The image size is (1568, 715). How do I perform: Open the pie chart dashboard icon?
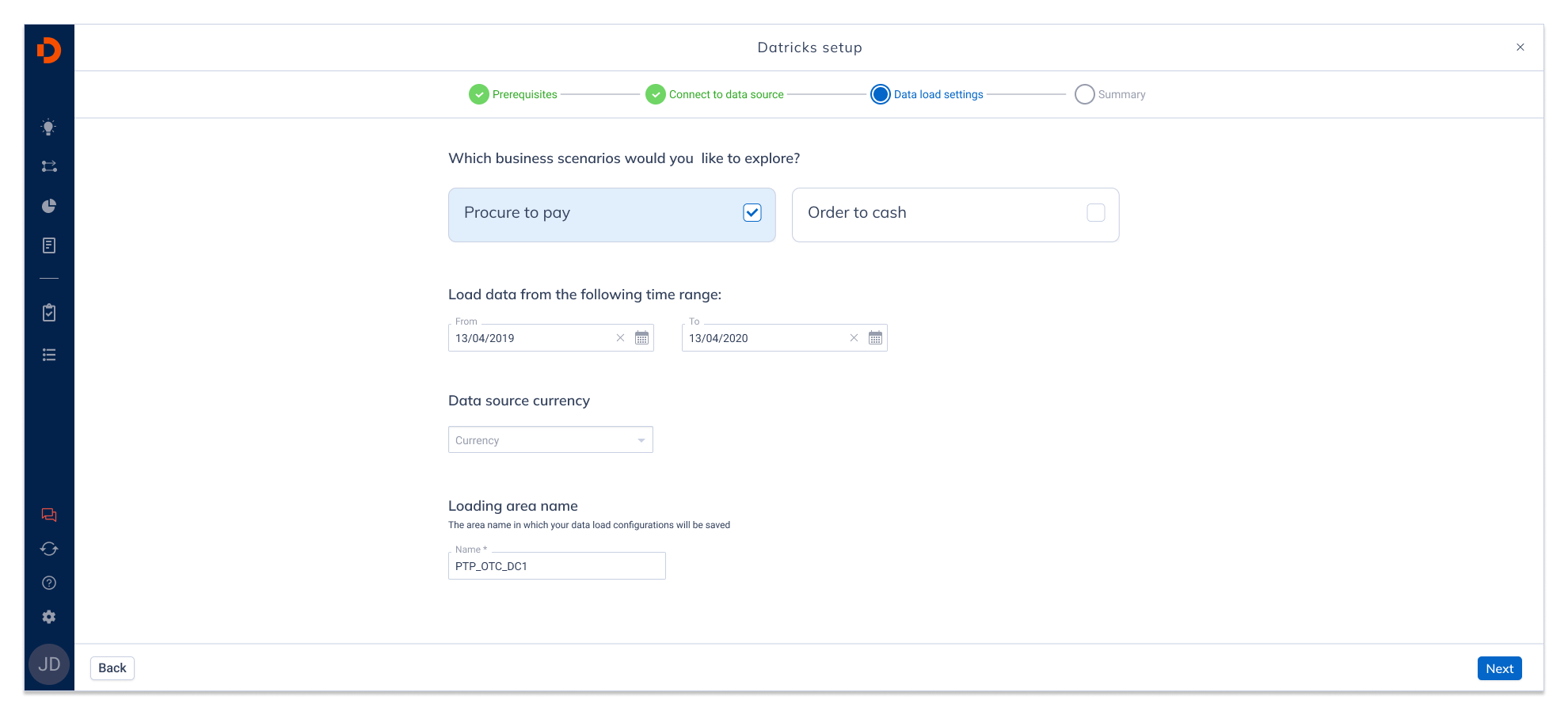49,206
